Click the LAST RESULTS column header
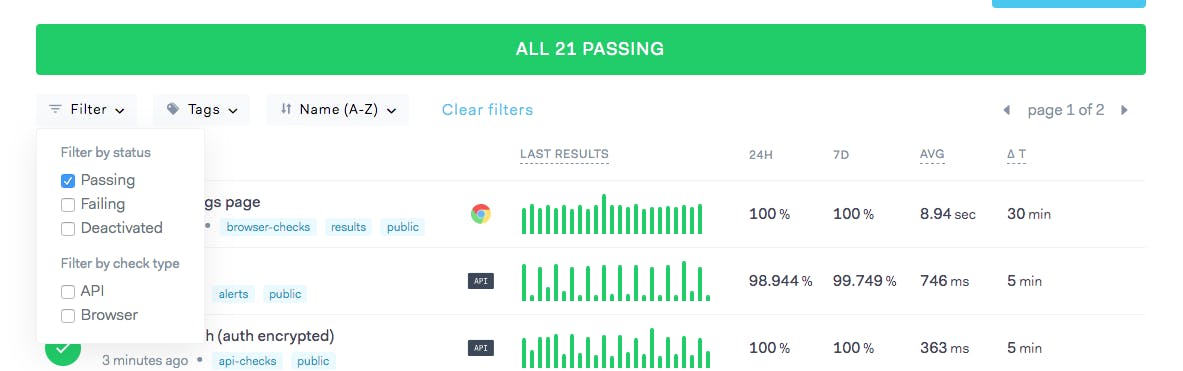This screenshot has height=371, width=1183. coord(564,155)
